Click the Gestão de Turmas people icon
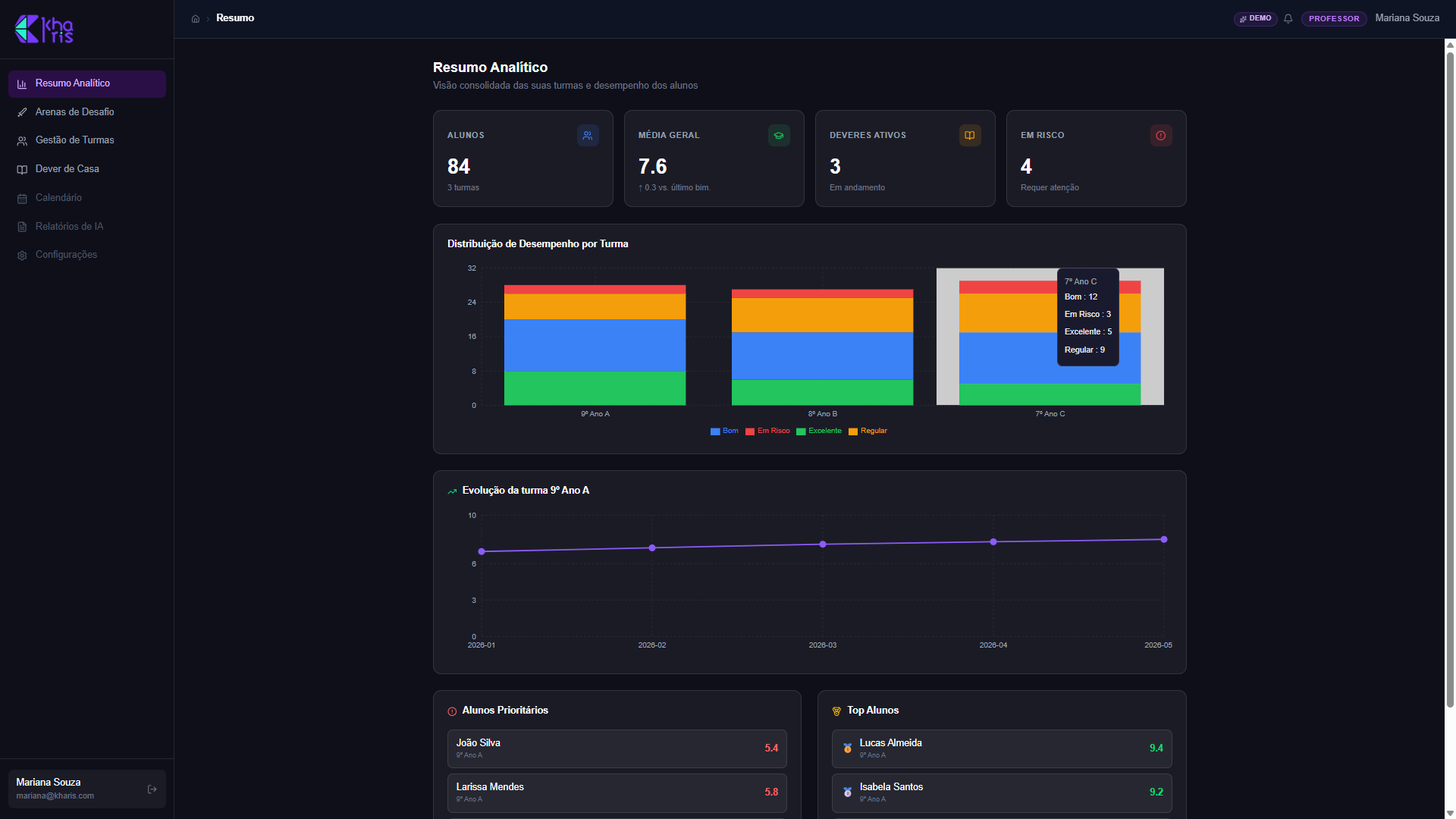Image resolution: width=1456 pixels, height=819 pixels. 22,141
